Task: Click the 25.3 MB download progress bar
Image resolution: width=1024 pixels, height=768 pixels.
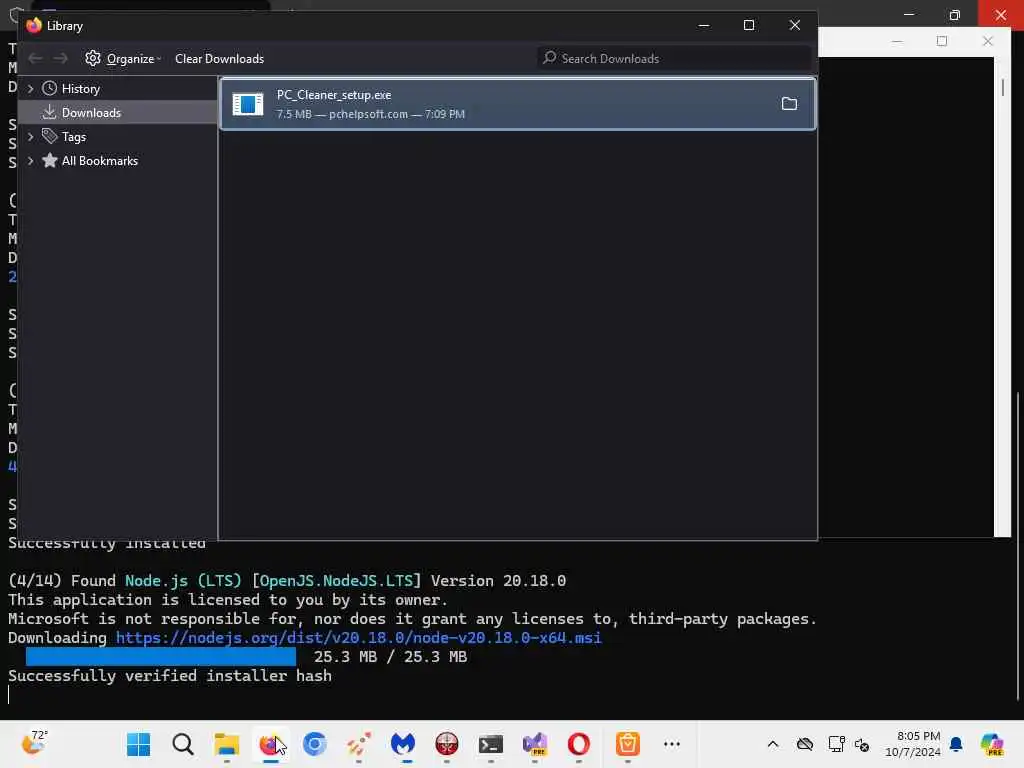Action: (161, 656)
